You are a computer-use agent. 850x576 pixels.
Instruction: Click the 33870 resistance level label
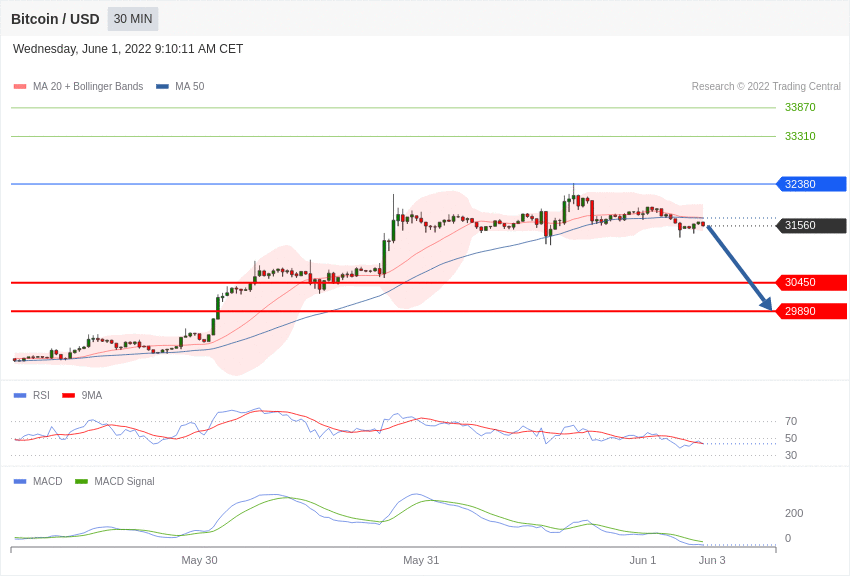pyautogui.click(x=800, y=107)
